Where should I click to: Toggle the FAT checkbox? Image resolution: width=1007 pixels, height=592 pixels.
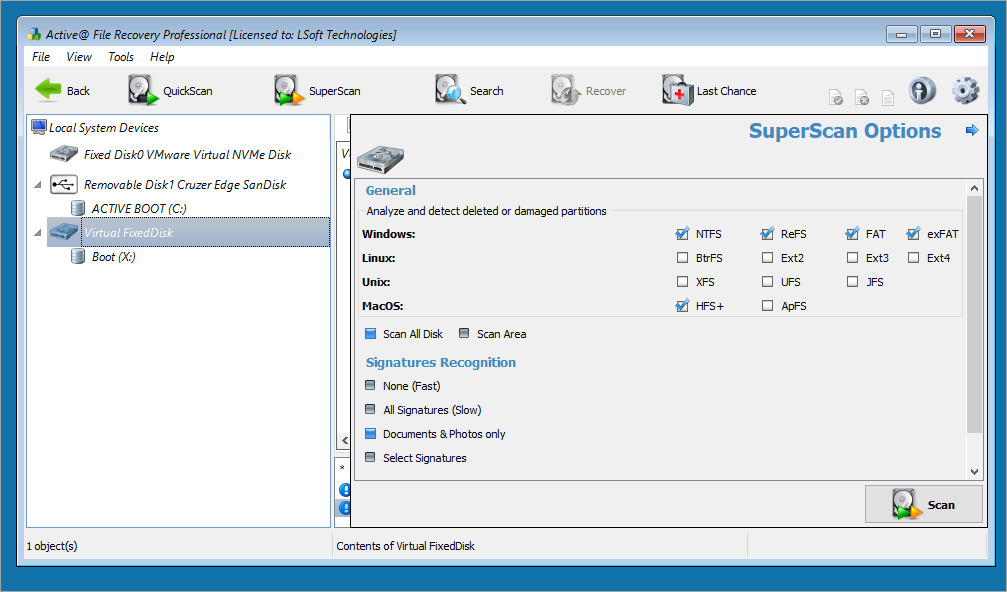pyautogui.click(x=852, y=234)
